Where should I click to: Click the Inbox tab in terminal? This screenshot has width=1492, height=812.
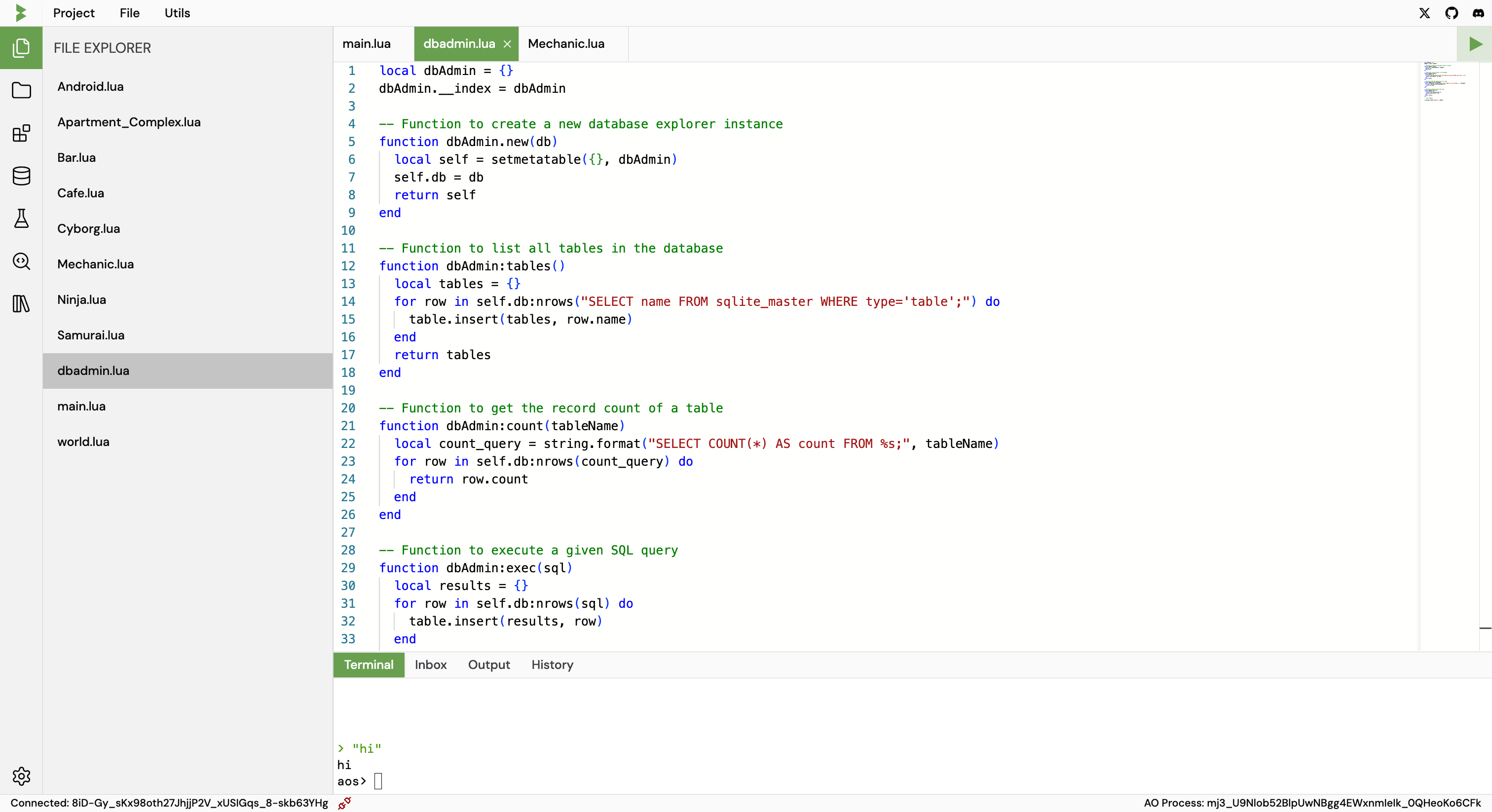(430, 664)
